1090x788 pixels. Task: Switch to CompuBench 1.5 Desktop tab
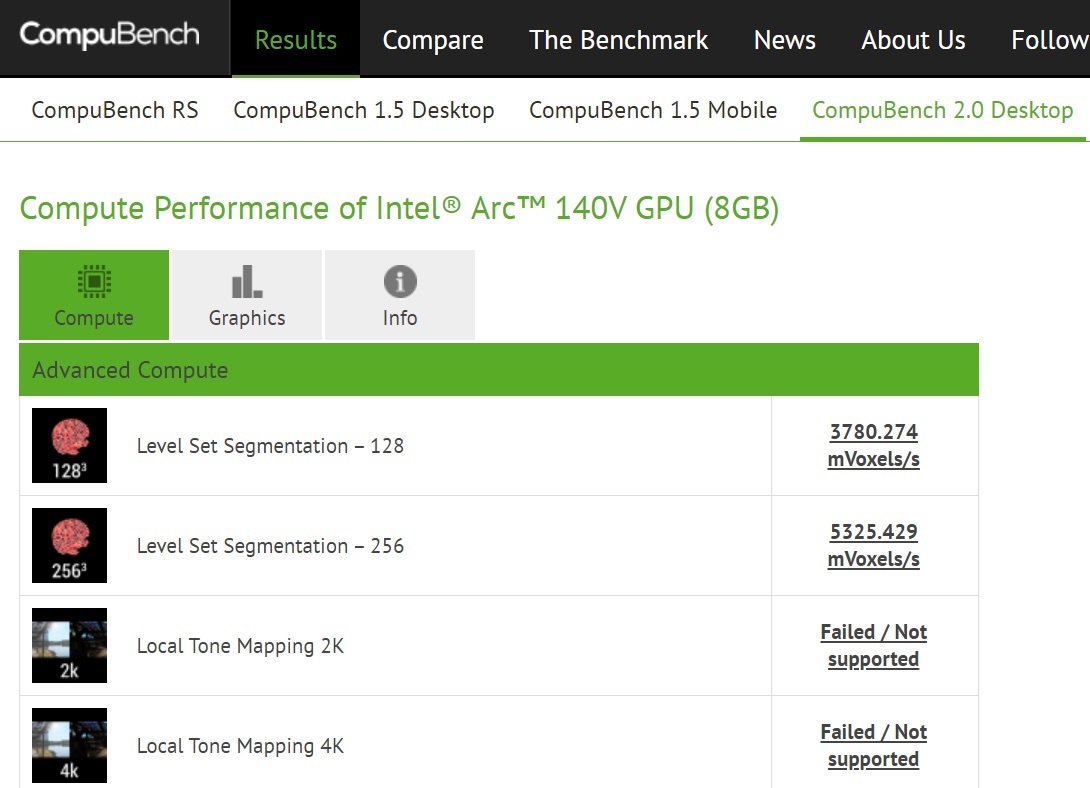point(364,110)
